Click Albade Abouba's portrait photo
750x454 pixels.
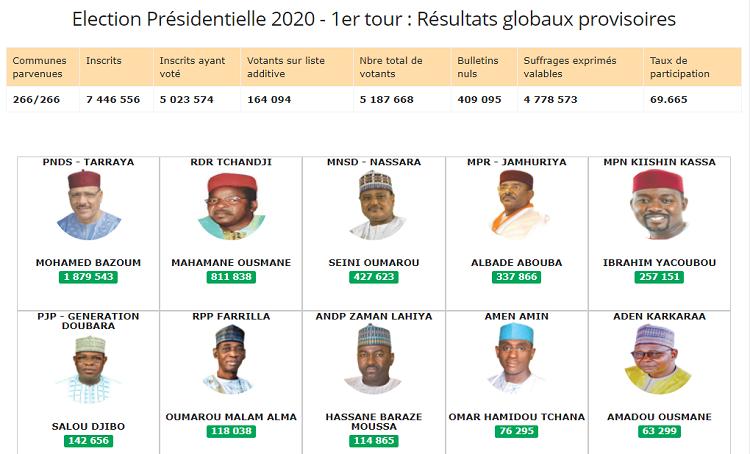tap(518, 204)
